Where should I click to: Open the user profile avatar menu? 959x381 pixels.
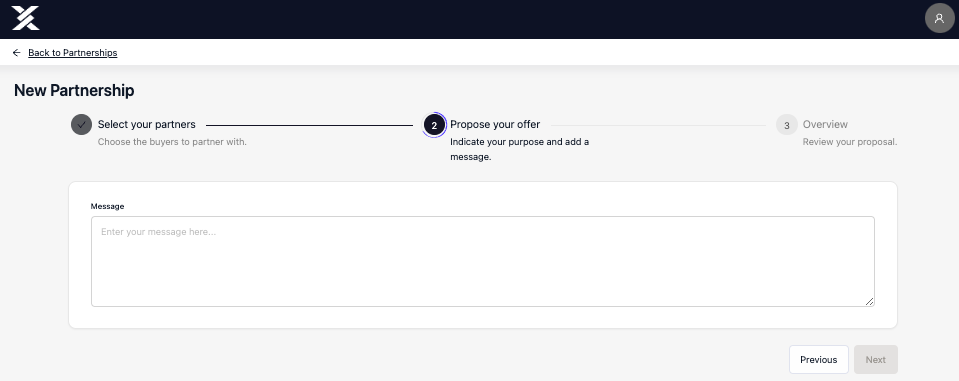coord(939,18)
